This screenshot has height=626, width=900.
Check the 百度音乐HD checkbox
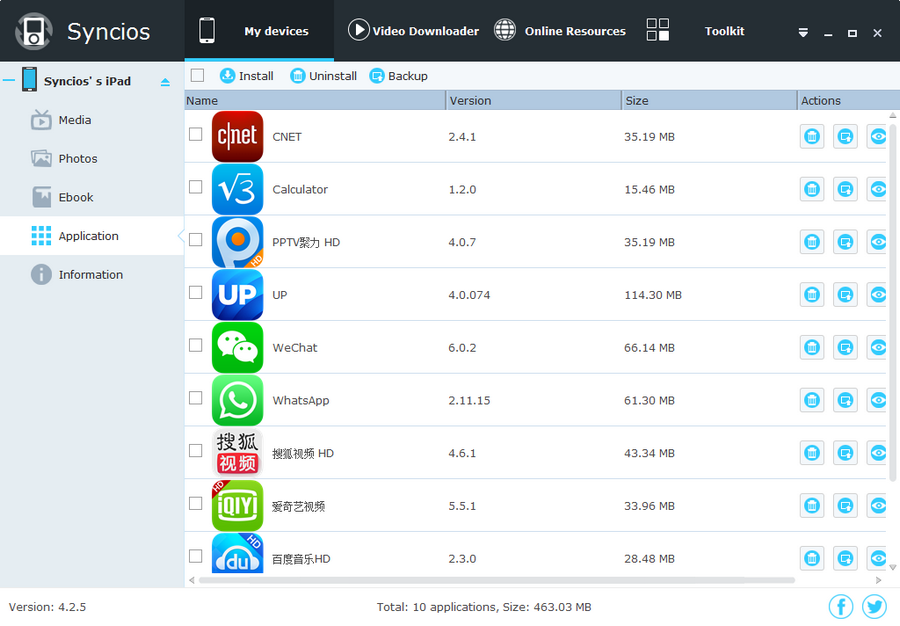tap(196, 557)
